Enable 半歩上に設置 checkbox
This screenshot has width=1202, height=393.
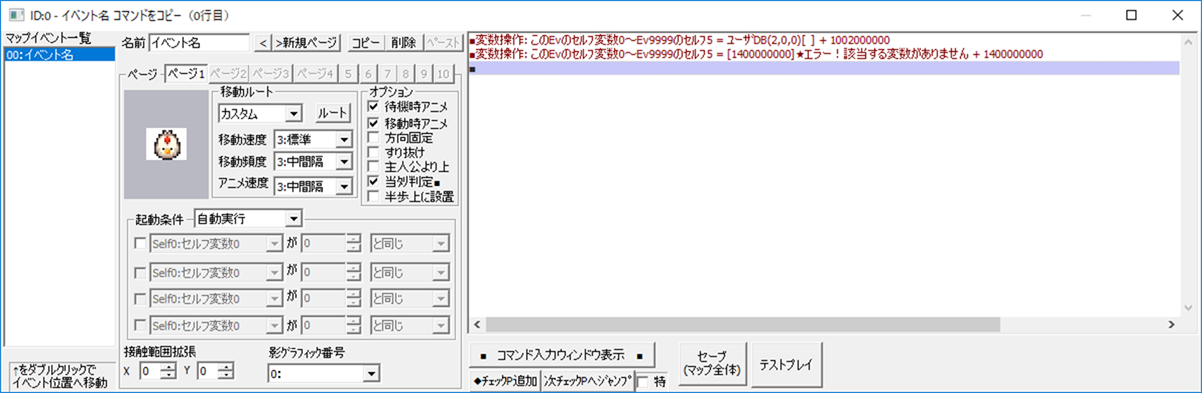(374, 197)
